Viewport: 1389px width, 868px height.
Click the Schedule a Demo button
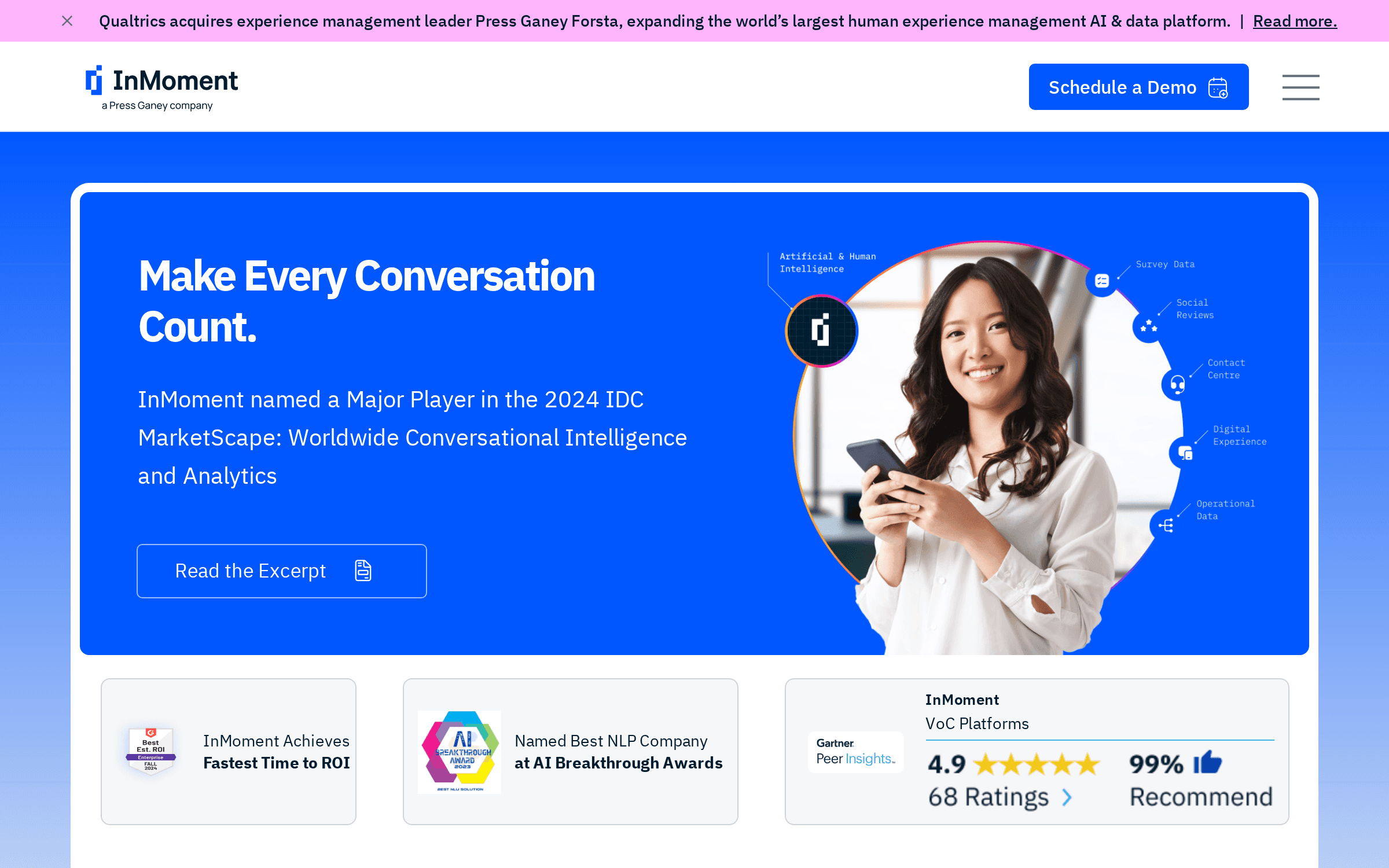pyautogui.click(x=1138, y=87)
